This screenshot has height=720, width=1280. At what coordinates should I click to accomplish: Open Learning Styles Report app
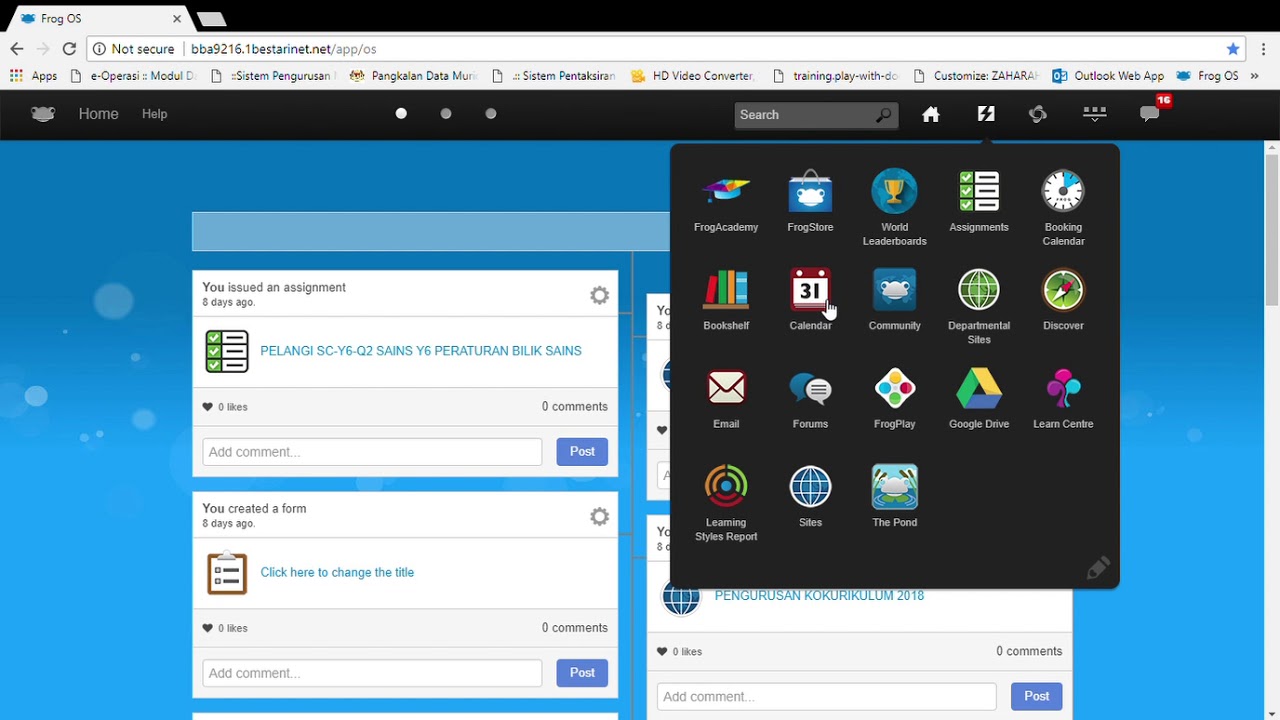(x=726, y=503)
